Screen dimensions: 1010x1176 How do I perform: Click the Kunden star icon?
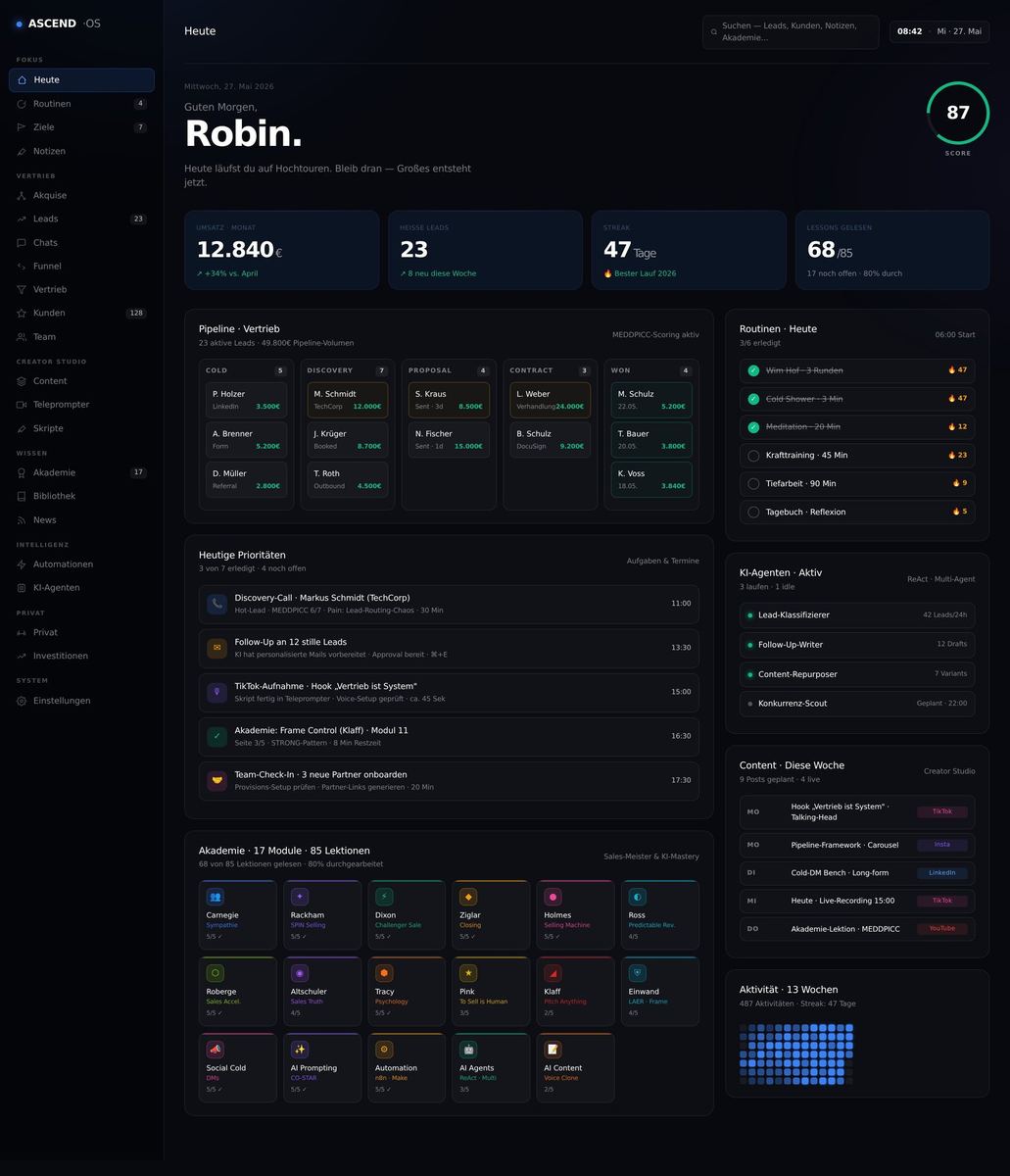[22, 313]
